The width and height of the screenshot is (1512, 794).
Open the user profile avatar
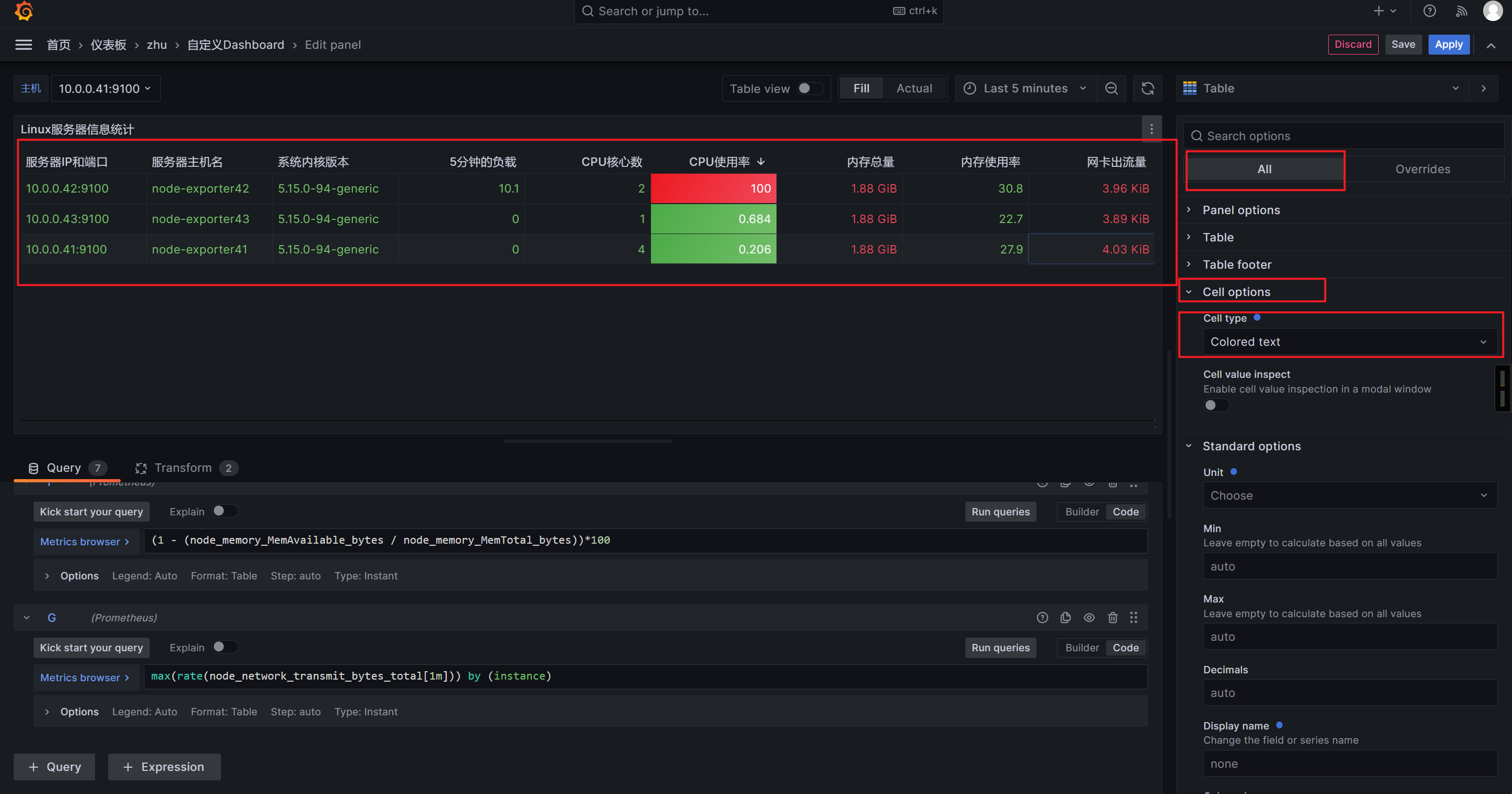pos(1493,11)
